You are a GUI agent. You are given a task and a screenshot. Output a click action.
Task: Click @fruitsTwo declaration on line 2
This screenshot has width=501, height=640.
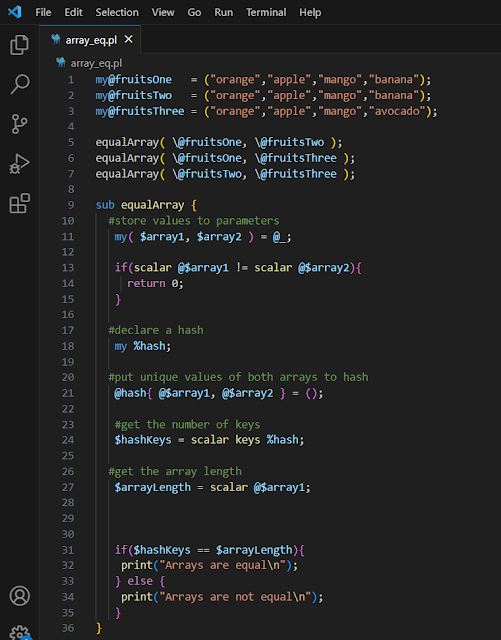point(140,95)
